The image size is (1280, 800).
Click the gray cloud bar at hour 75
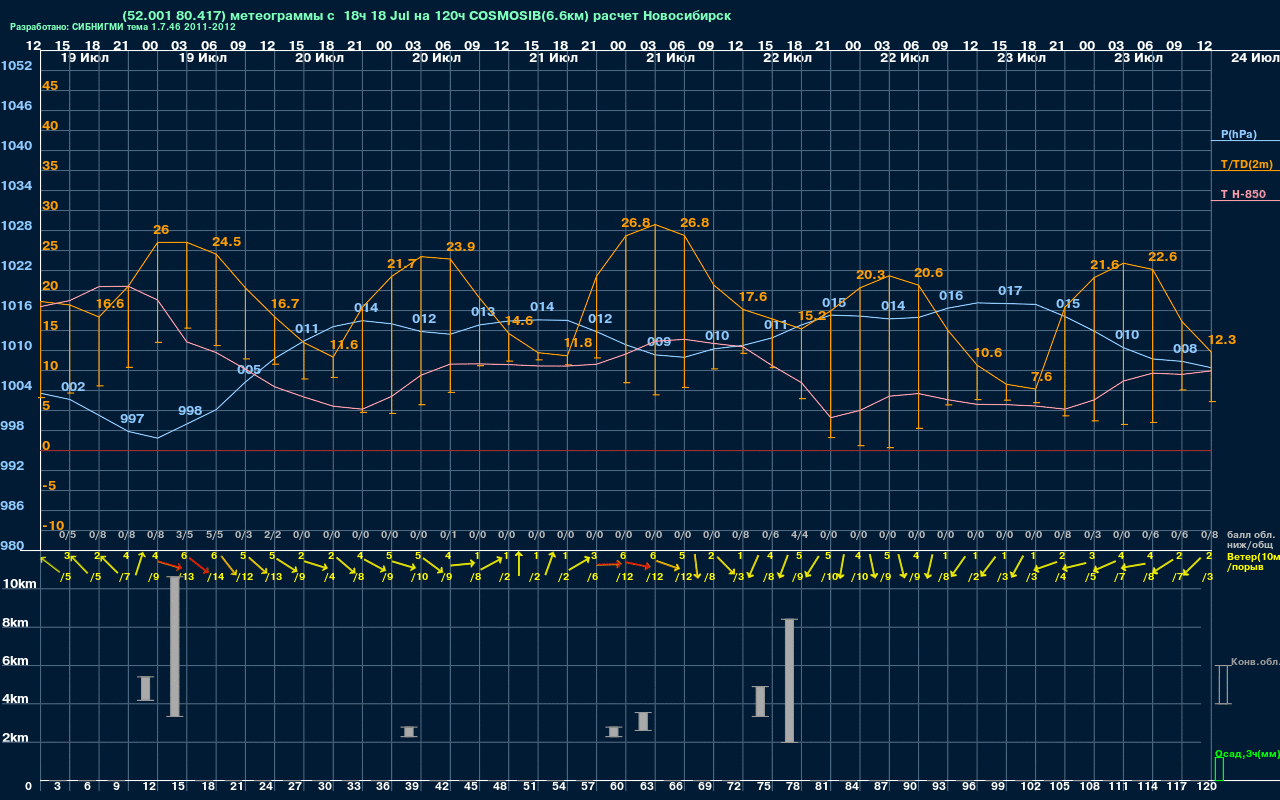(760, 701)
